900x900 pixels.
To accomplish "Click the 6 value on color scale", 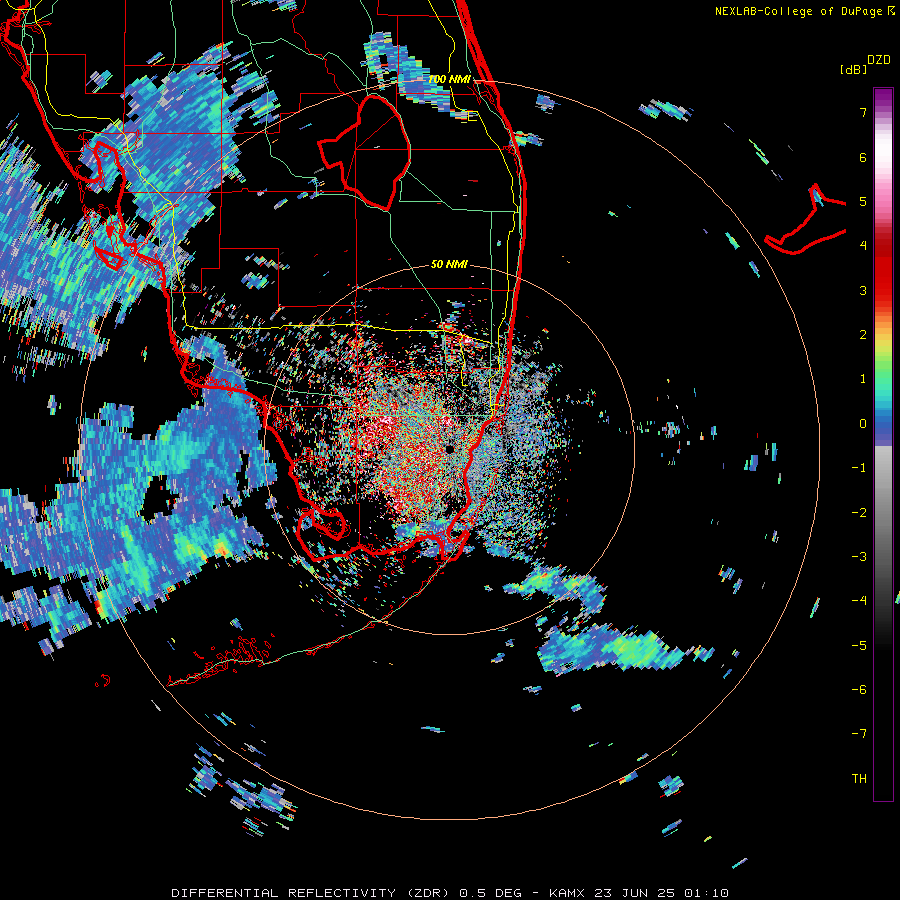I will 863,157.
